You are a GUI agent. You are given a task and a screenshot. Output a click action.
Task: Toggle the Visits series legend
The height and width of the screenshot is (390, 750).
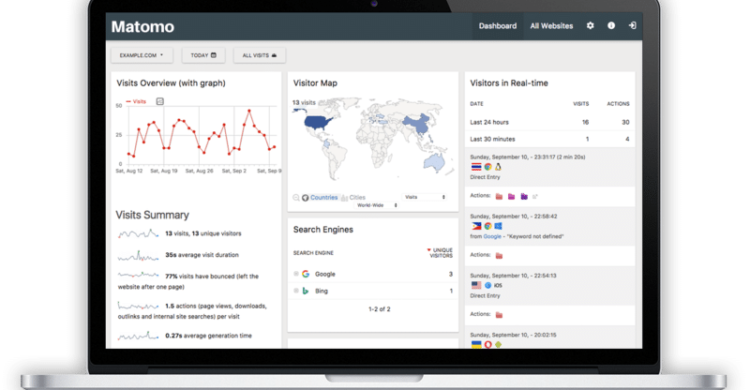pyautogui.click(x=136, y=101)
